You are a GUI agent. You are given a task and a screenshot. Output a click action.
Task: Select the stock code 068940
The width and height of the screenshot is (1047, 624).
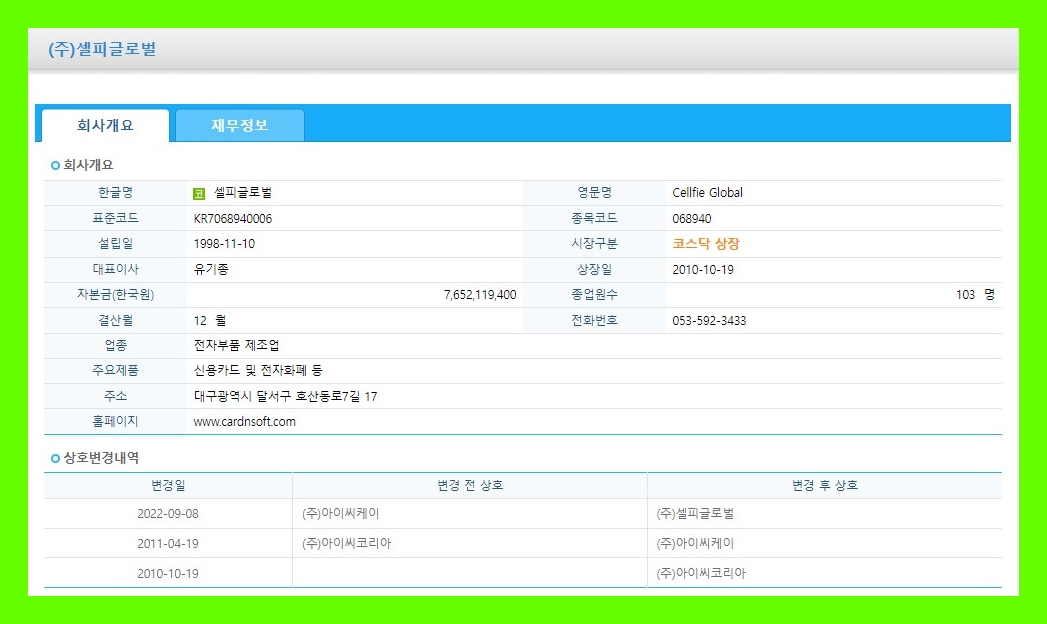(692, 219)
